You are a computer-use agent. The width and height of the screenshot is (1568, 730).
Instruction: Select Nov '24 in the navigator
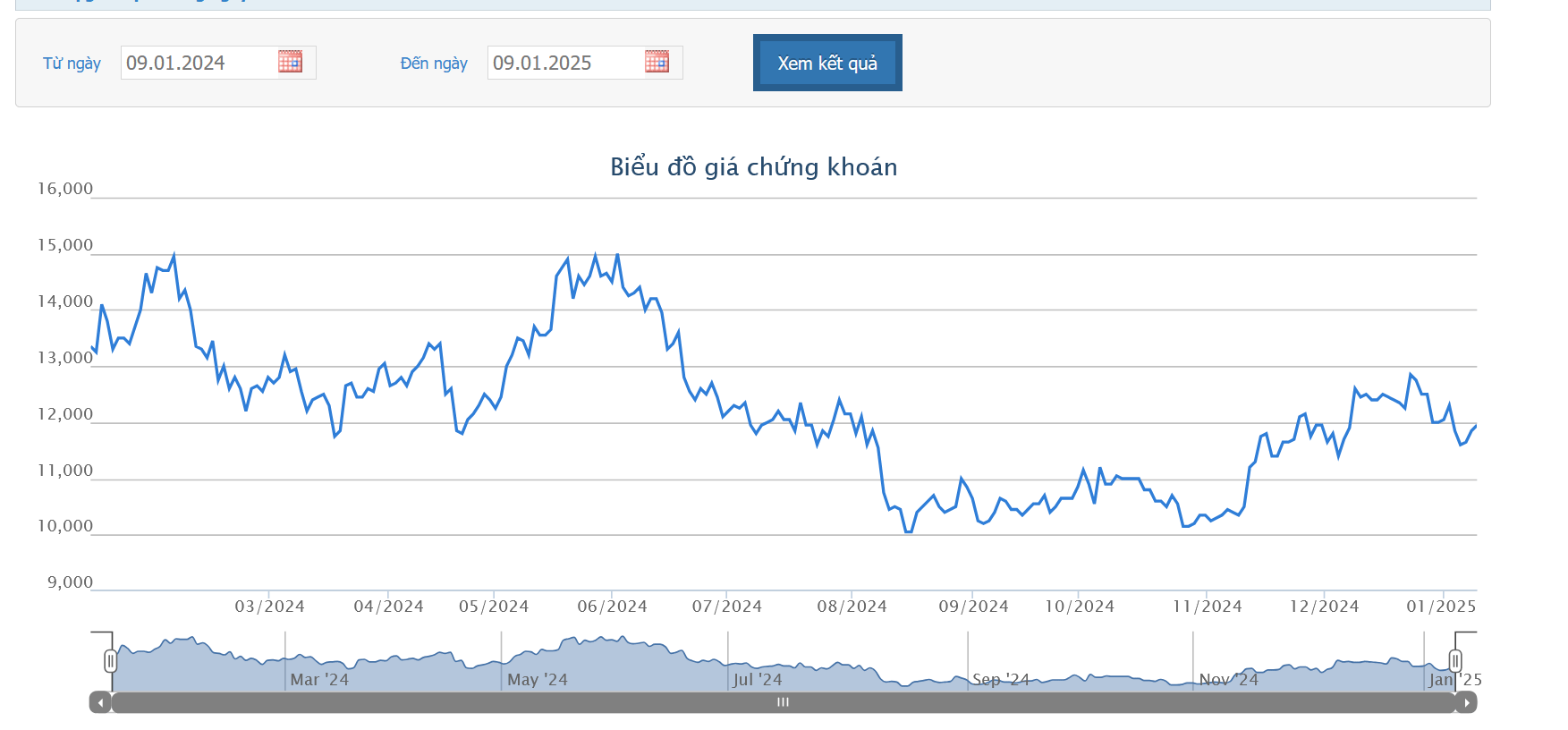point(1228,680)
